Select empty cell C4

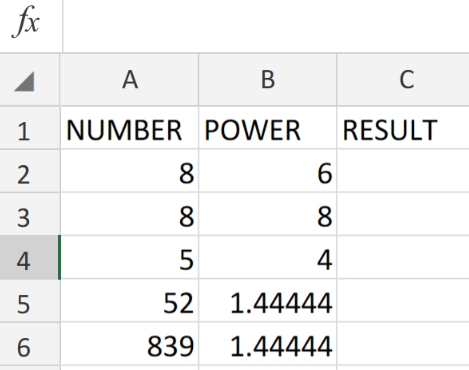coord(403,257)
